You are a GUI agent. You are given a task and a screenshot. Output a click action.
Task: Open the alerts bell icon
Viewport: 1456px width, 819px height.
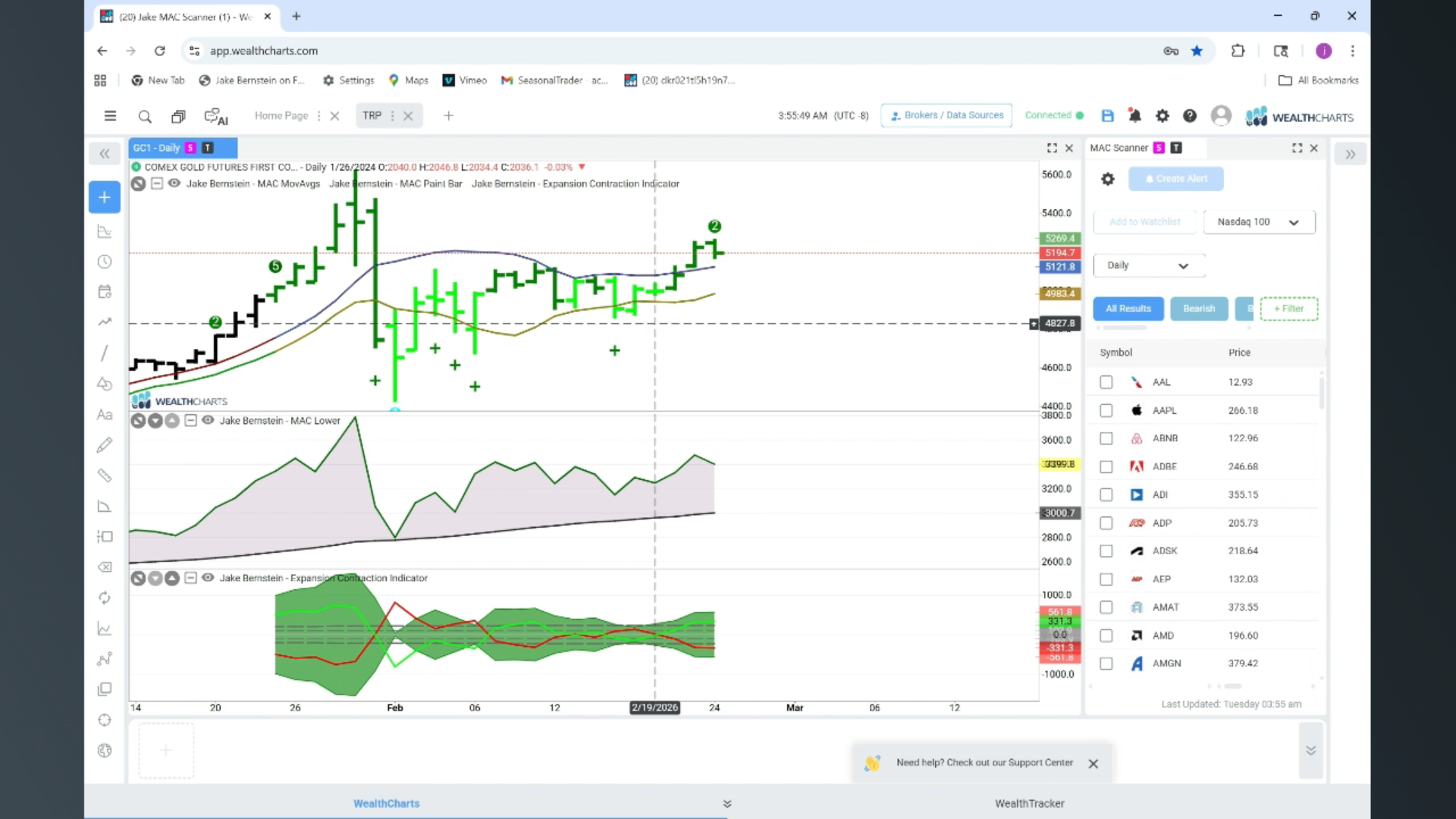1134,116
